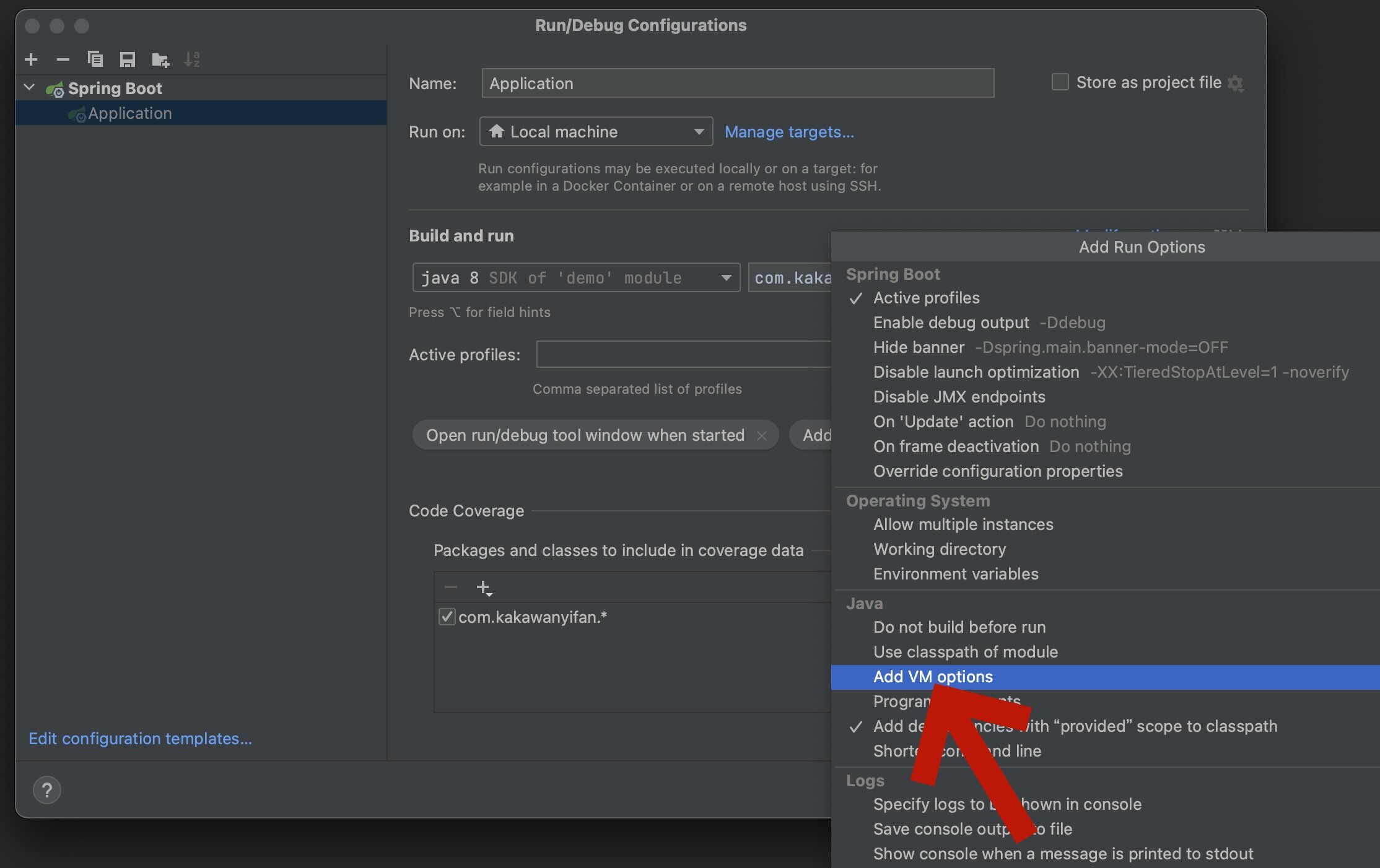1380x868 pixels.
Task: Click the help question mark icon
Action: (x=46, y=790)
